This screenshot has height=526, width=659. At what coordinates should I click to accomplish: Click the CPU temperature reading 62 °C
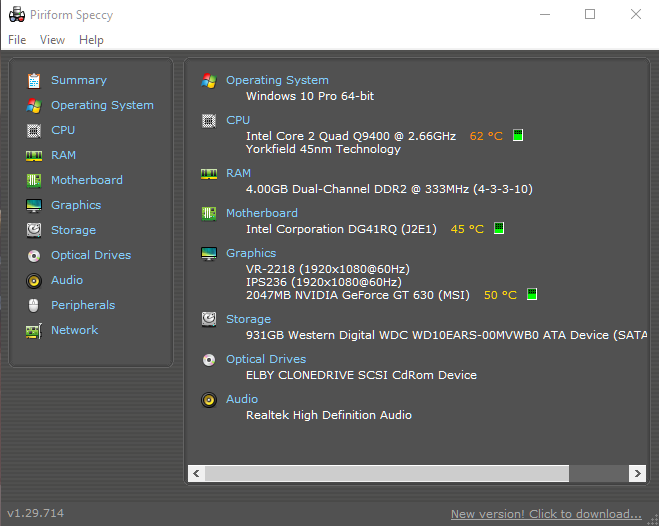(x=486, y=136)
